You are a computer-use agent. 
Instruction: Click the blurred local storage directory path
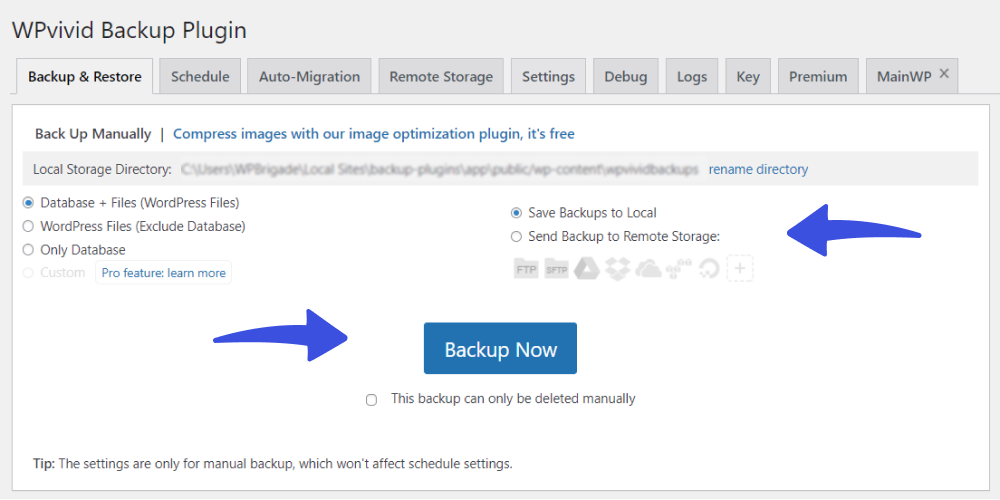[x=440, y=169]
